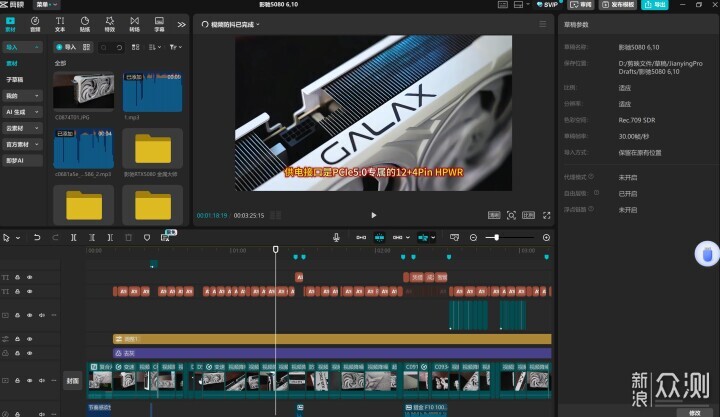The image size is (720, 417).
Task: Delete the left side of the clip
Action: (92, 237)
